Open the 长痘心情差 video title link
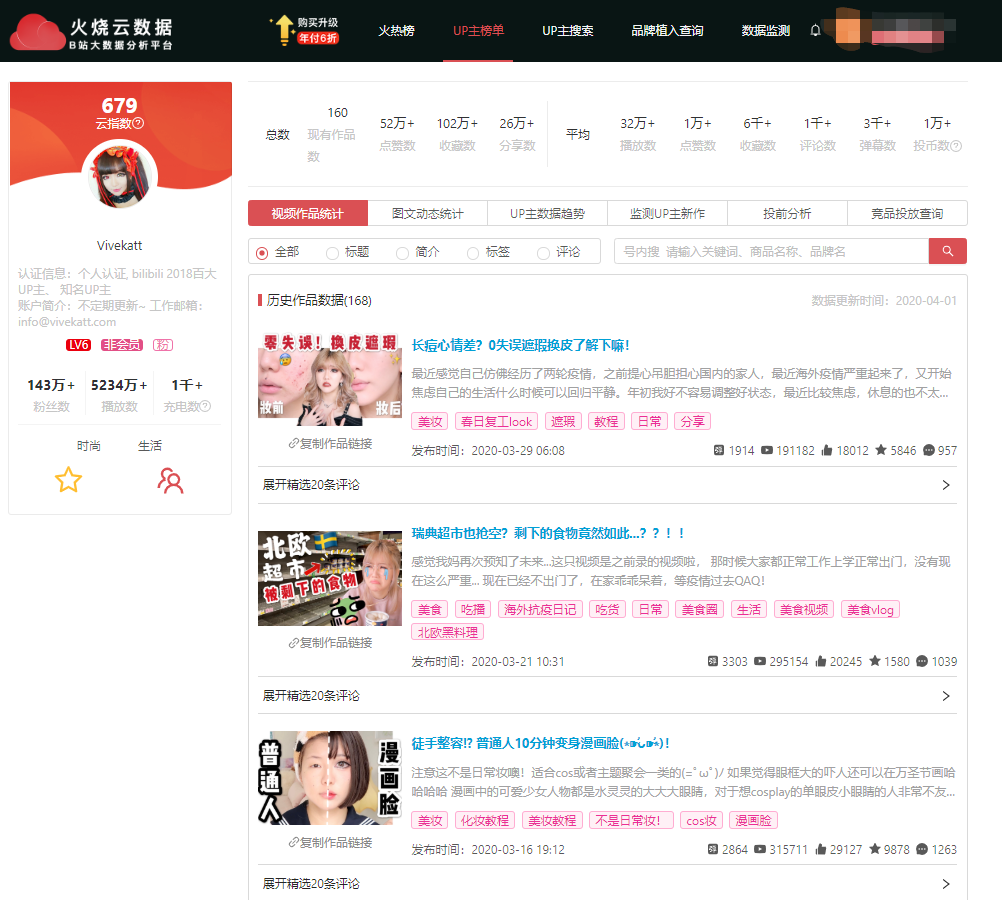 click(x=520, y=345)
